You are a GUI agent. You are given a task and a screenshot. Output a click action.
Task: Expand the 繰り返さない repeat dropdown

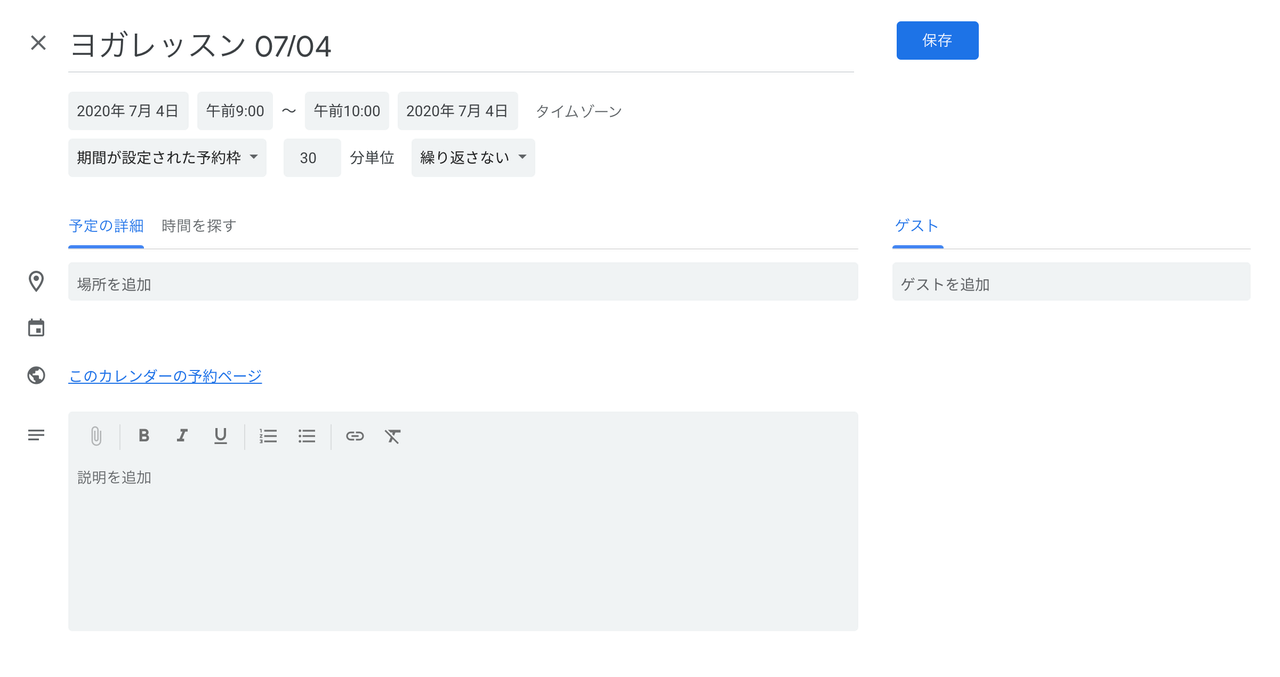click(x=473, y=158)
